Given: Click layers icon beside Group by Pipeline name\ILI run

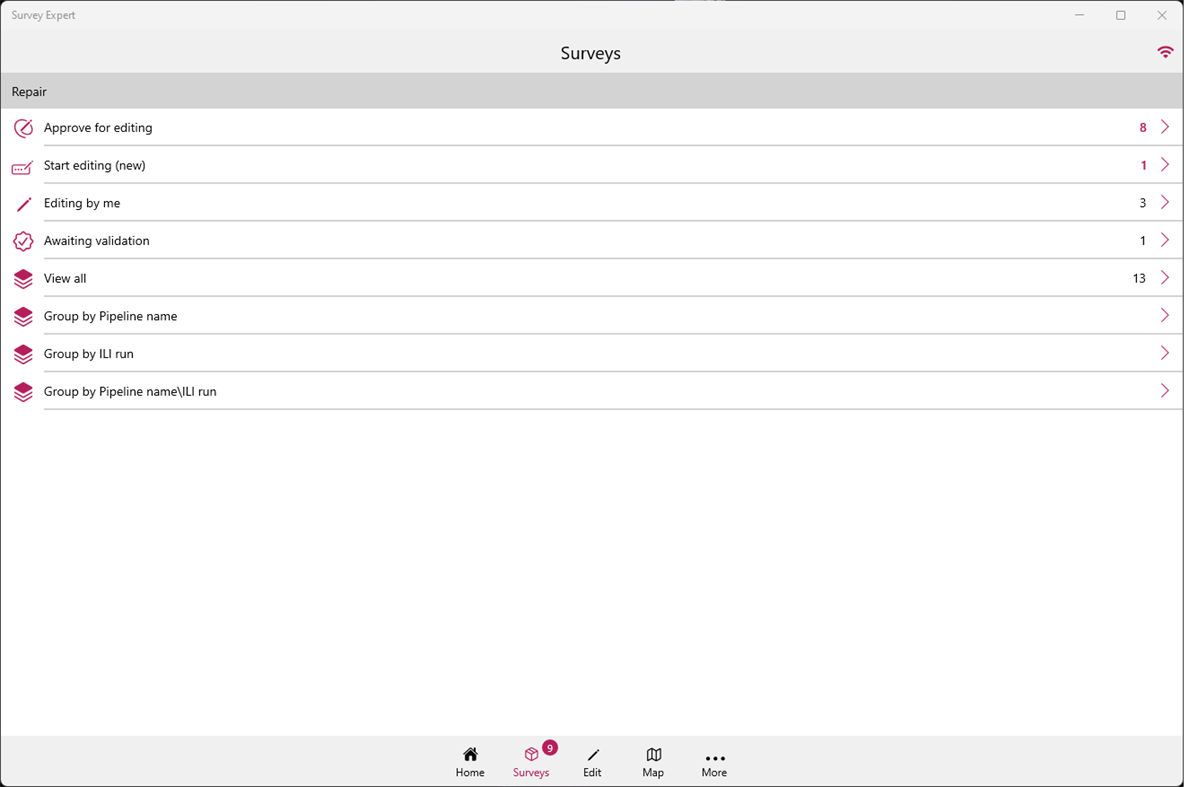Looking at the screenshot, I should tap(23, 392).
